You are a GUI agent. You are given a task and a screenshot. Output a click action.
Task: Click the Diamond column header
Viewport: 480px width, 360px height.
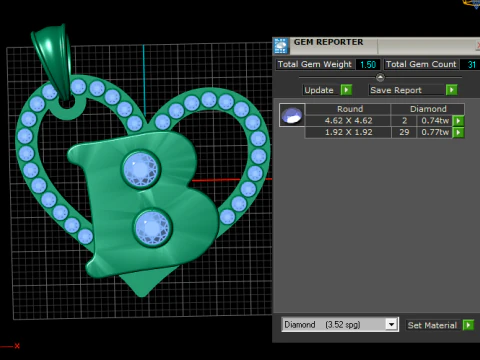tap(428, 109)
